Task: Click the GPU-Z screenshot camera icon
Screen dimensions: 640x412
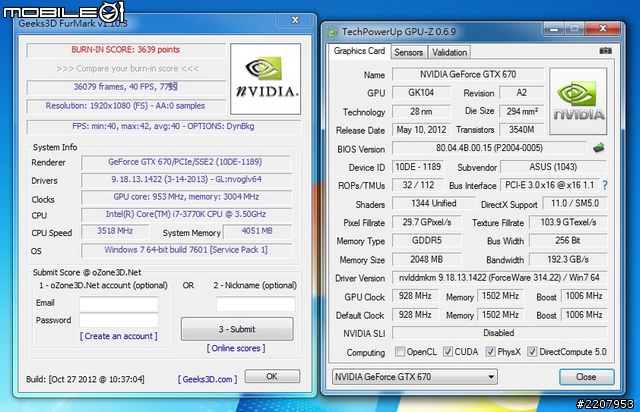Action: tap(605, 51)
